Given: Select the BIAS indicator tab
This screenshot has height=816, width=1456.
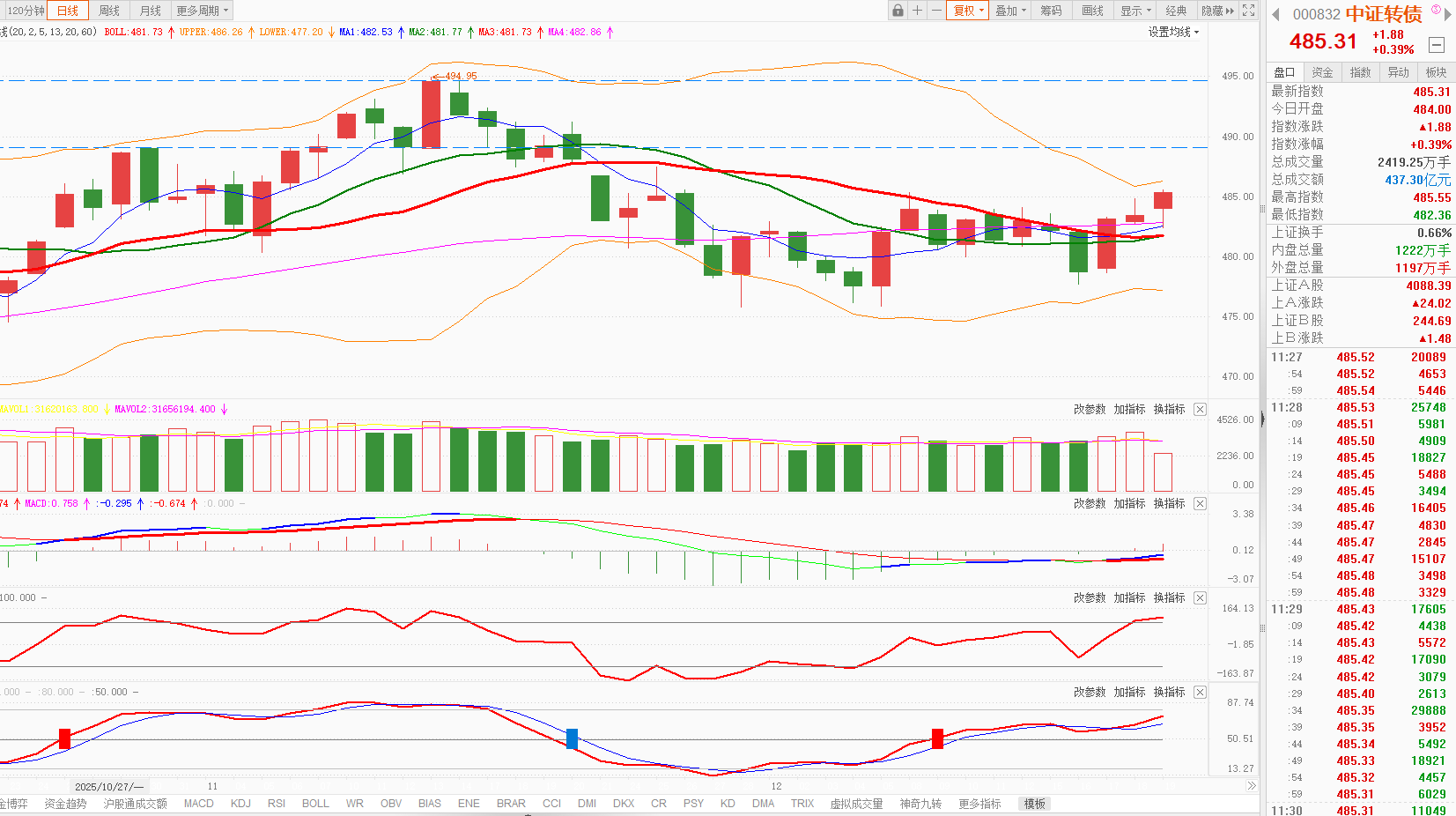Looking at the screenshot, I should [430, 804].
